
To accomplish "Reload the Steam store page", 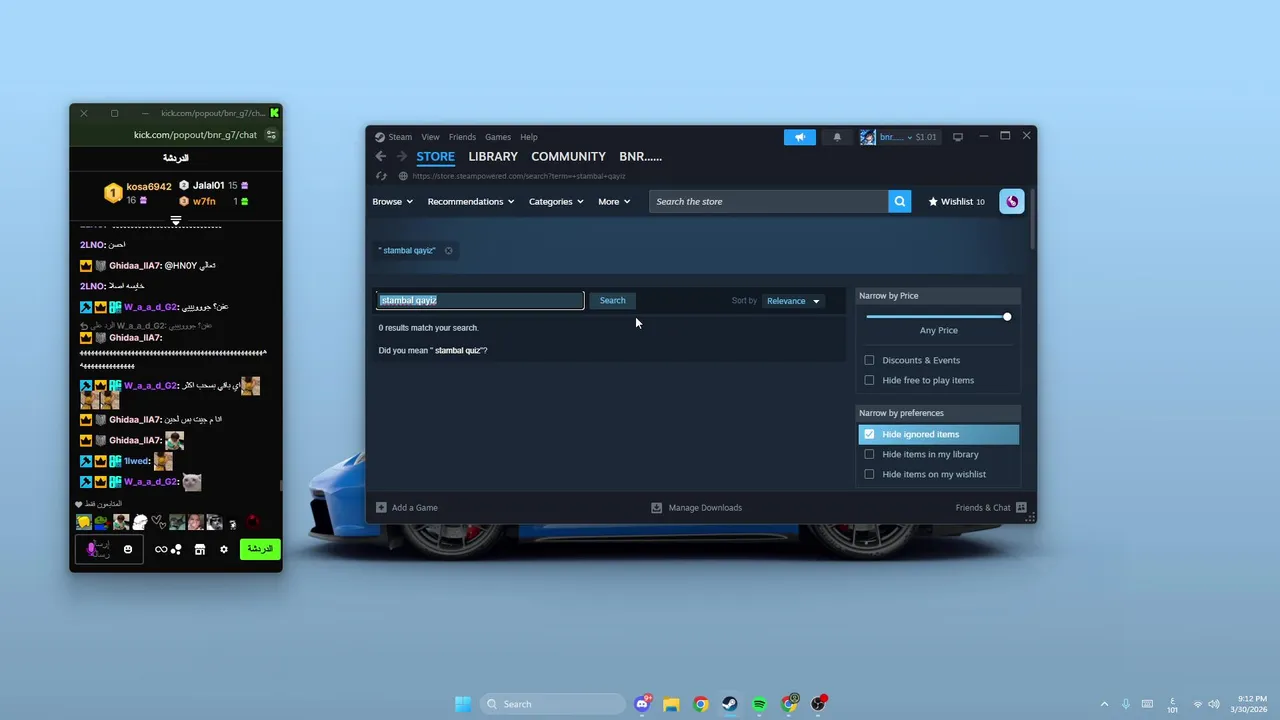I will point(381,176).
